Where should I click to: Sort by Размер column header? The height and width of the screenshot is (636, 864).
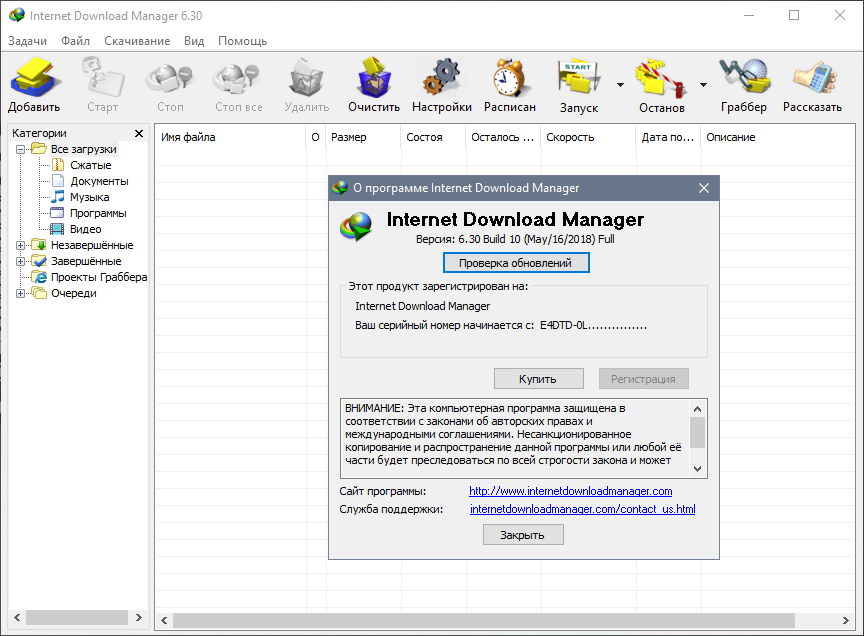coord(364,137)
